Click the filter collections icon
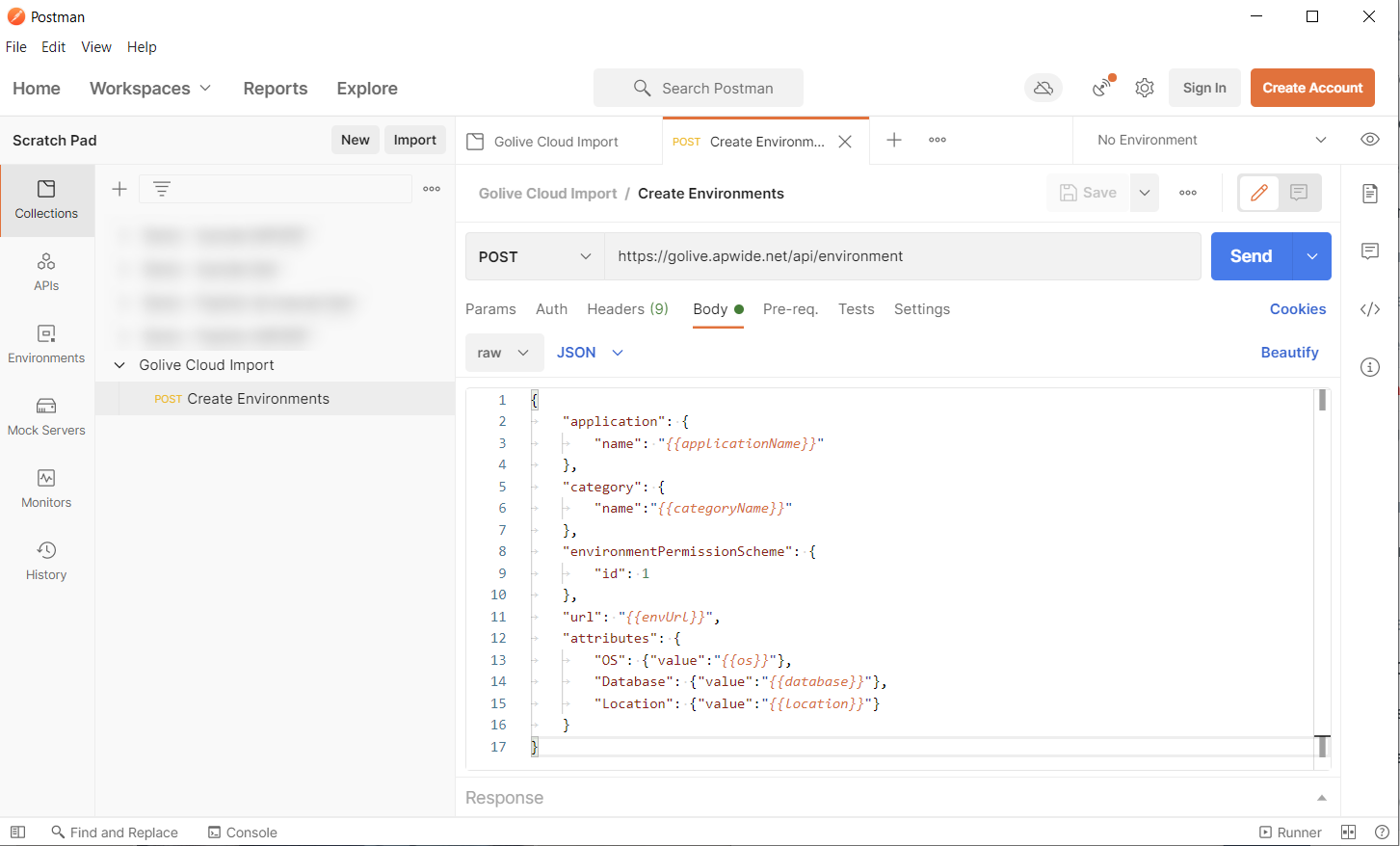The image size is (1400, 846). pyautogui.click(x=162, y=189)
